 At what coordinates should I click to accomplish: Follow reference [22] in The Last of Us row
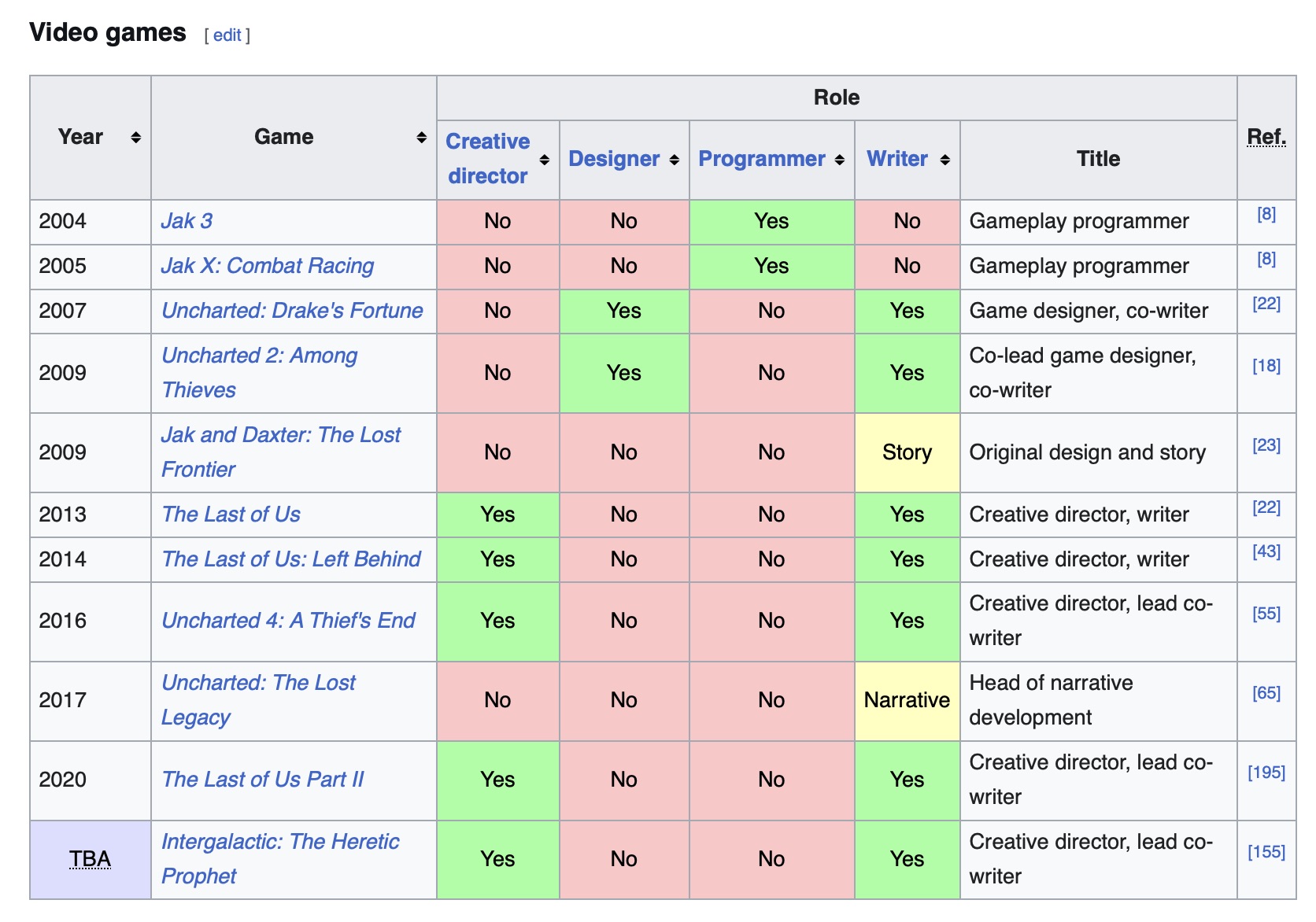click(1266, 507)
